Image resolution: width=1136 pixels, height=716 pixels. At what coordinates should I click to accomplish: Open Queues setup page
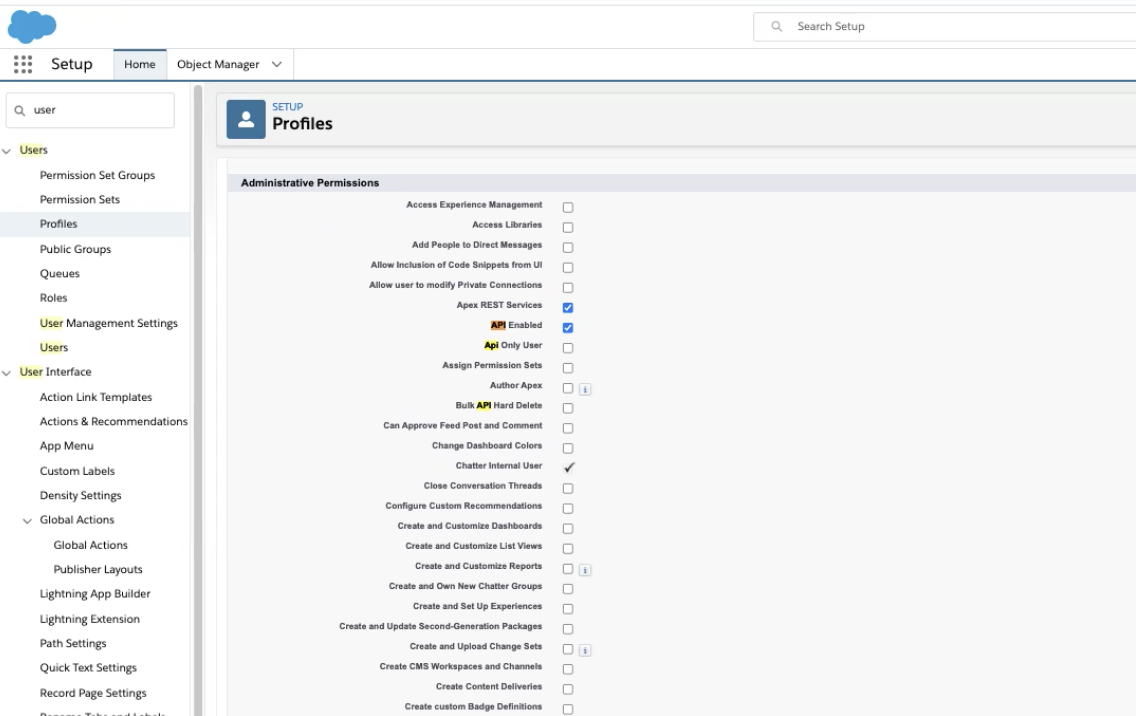click(x=59, y=274)
